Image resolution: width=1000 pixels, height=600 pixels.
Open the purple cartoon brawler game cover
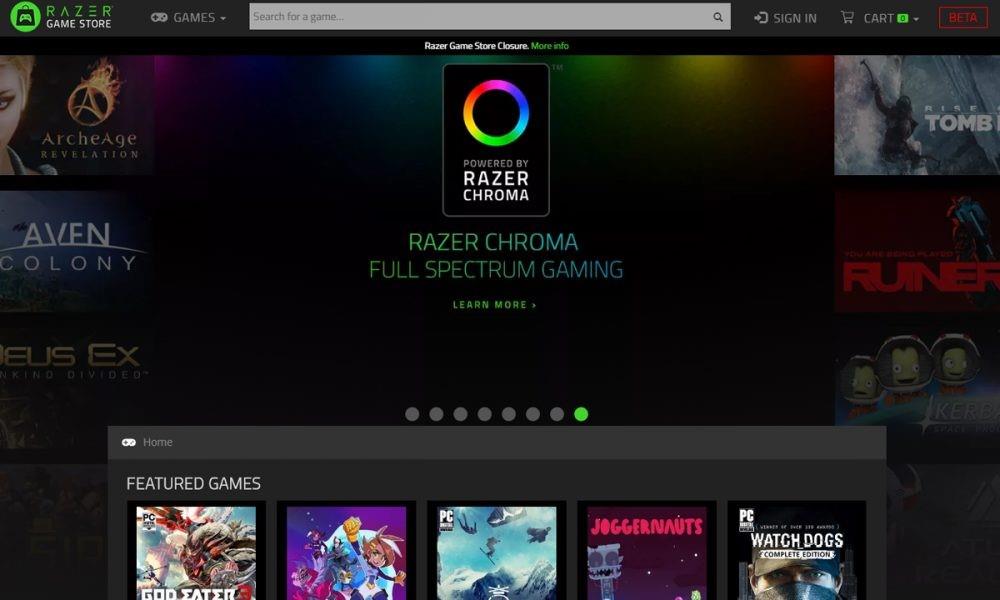point(346,553)
